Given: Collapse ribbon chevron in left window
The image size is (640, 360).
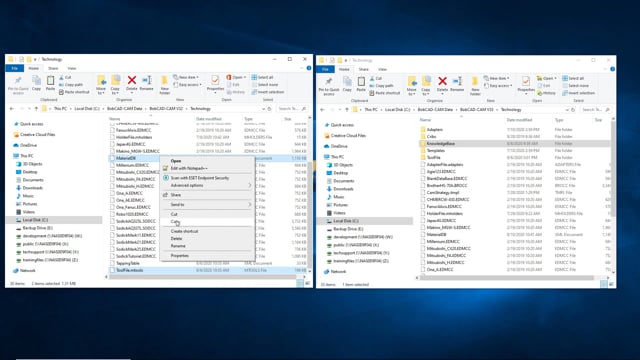Looking at the screenshot, I should 302,68.
